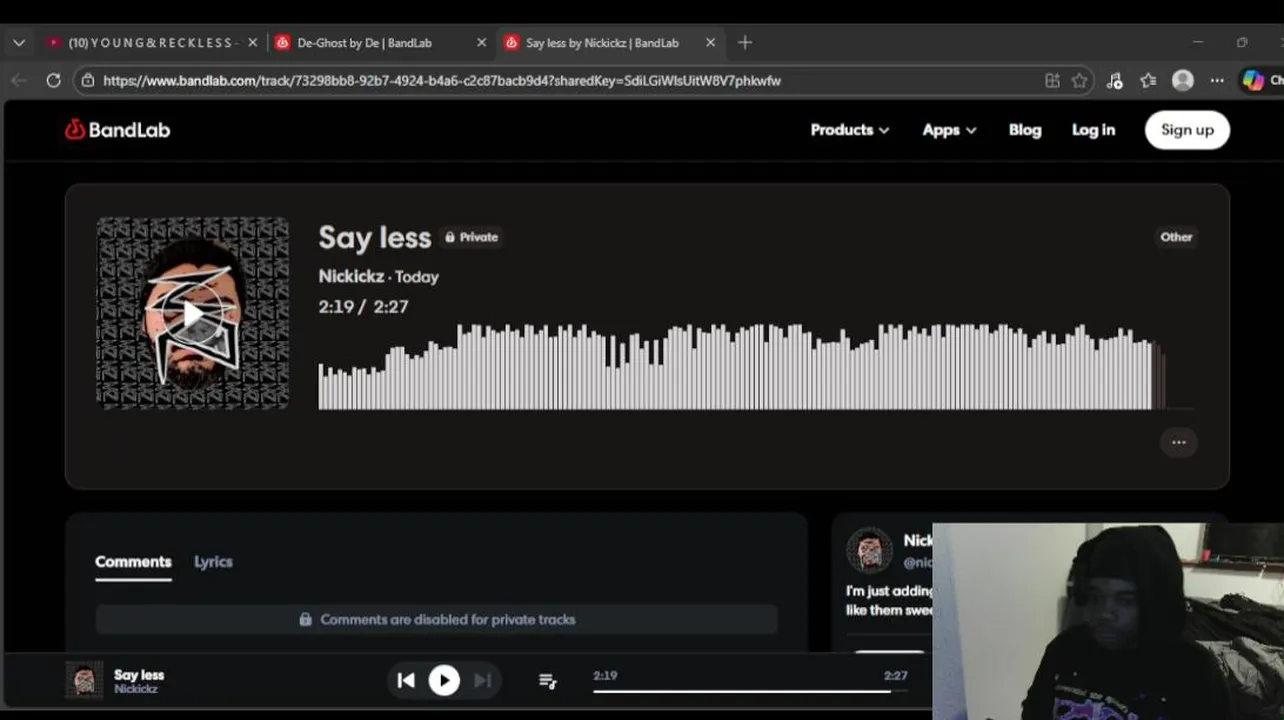Seek within the track waveform
1284x720 pixels.
click(x=756, y=366)
